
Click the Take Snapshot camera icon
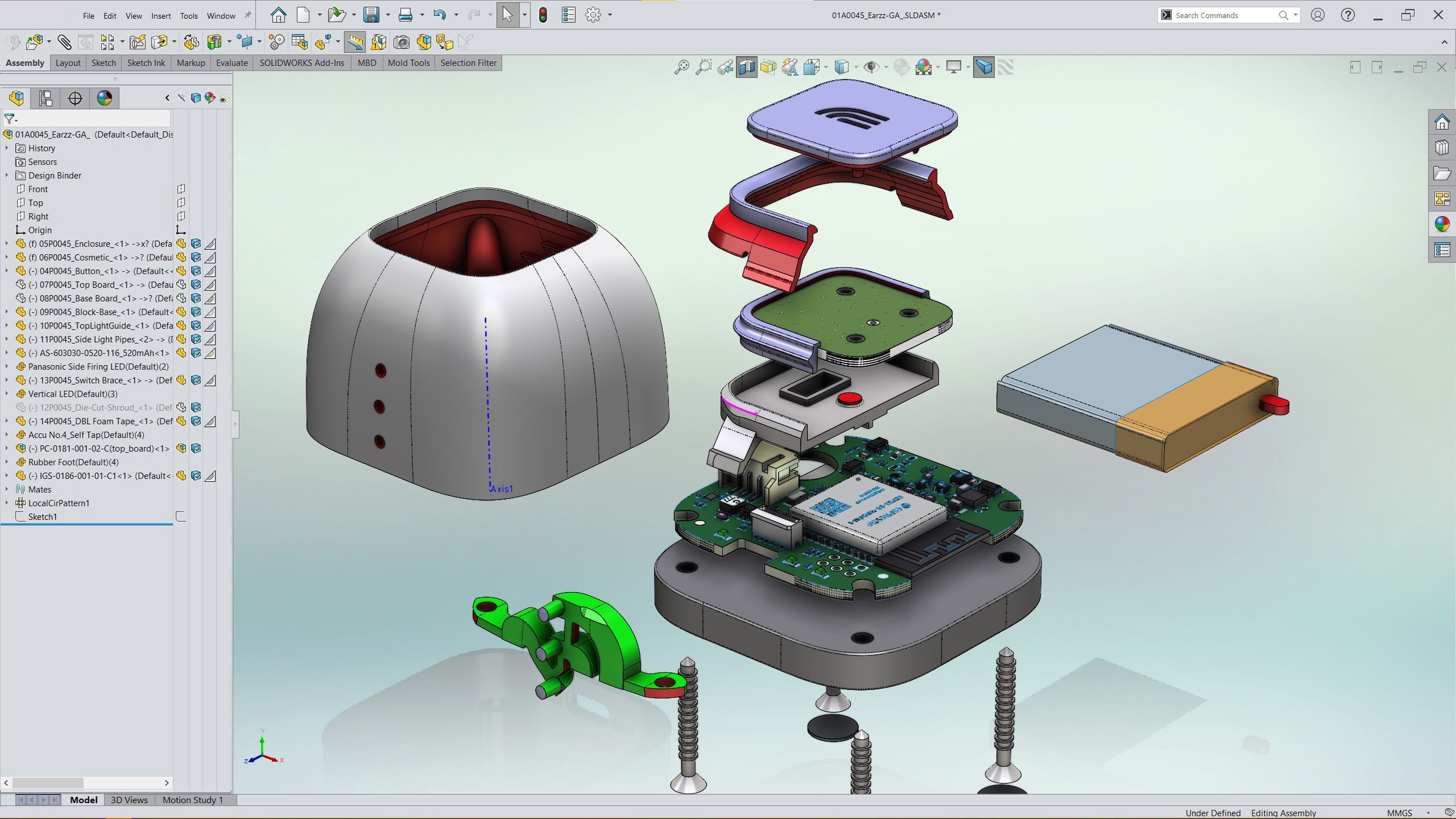[x=401, y=42]
